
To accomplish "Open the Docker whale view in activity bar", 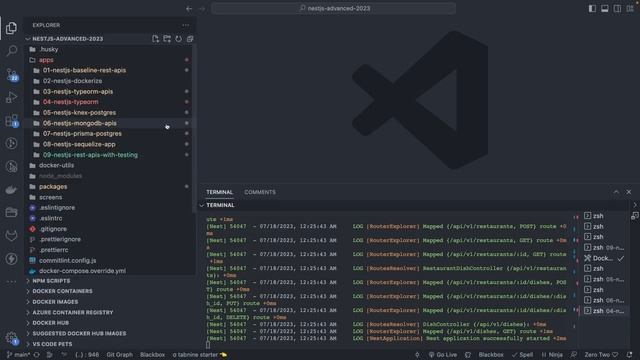I will [11, 189].
